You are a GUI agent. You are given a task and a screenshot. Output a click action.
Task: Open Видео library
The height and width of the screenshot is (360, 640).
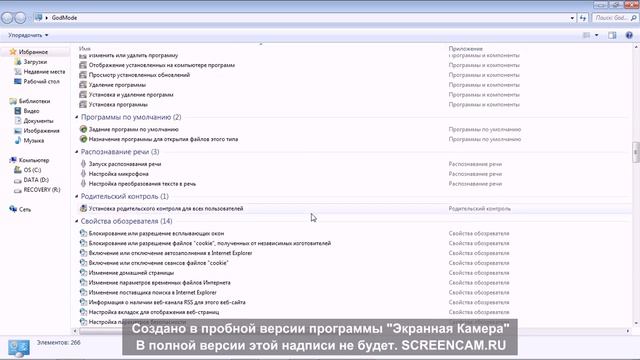[x=31, y=111]
